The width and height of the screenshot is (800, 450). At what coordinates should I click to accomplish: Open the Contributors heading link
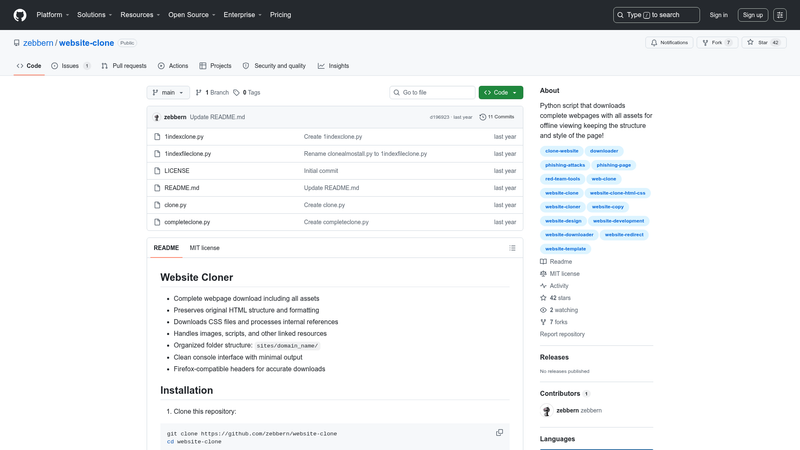click(564, 393)
